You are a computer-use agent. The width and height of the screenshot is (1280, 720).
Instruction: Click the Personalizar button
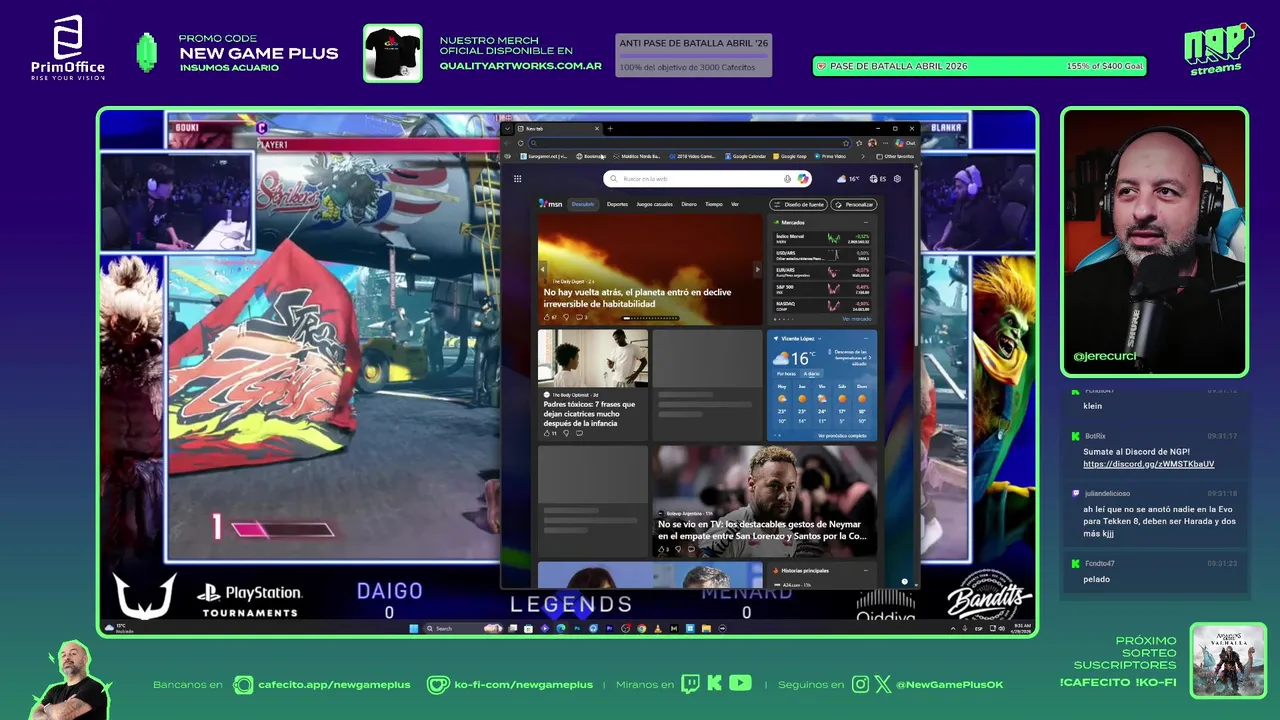(854, 204)
